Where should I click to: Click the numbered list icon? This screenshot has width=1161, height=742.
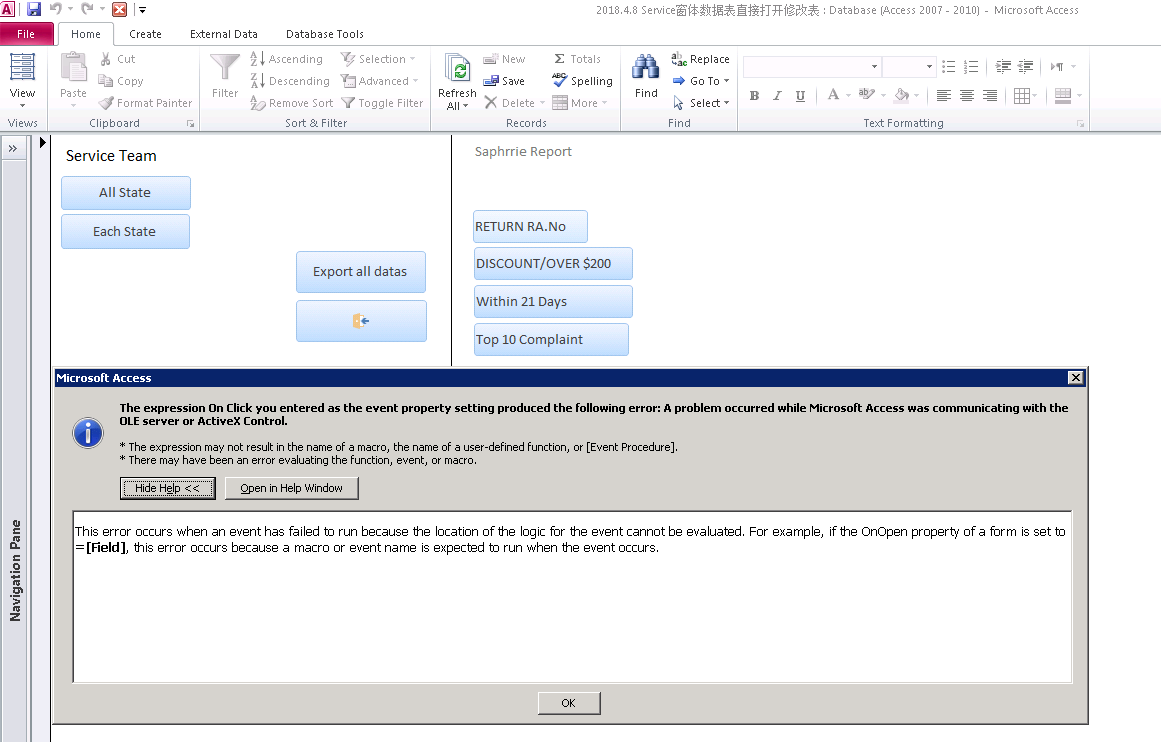pos(971,67)
